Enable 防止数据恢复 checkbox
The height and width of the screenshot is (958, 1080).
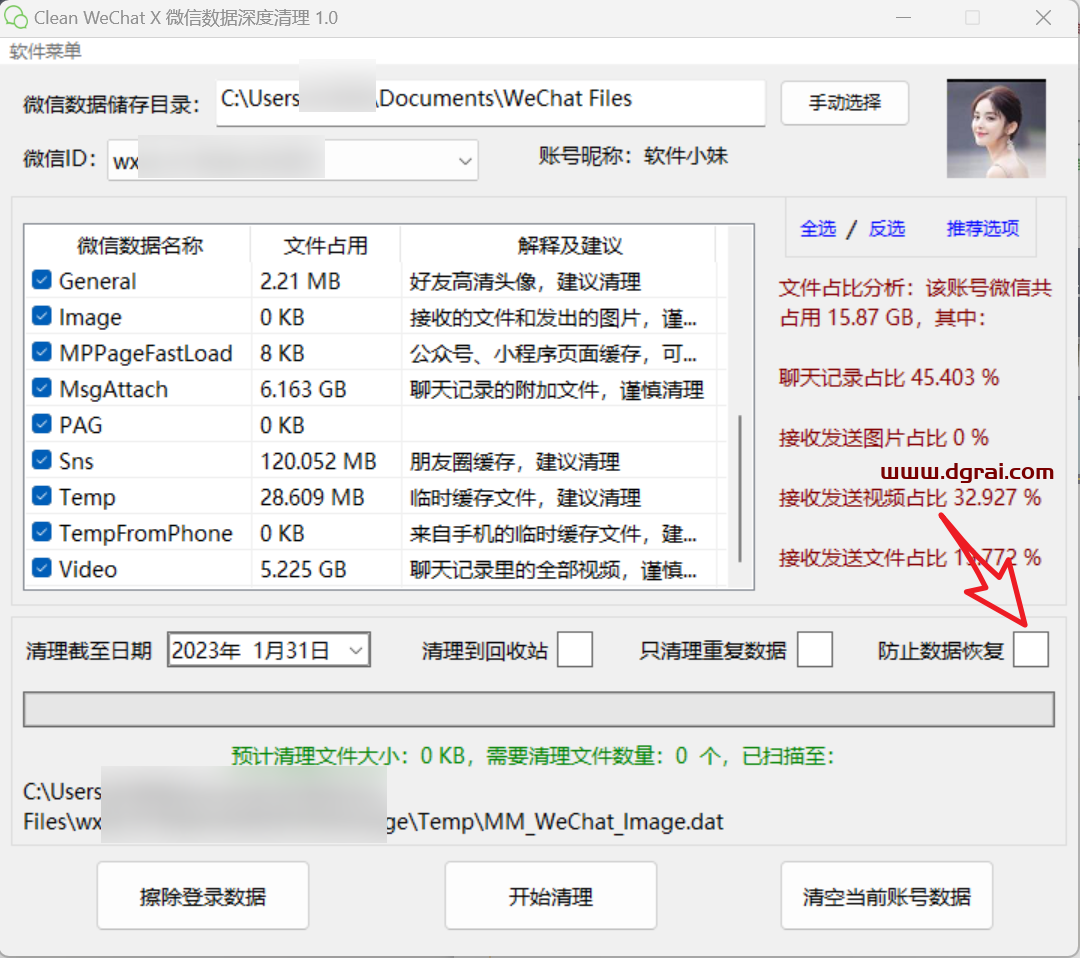(x=1031, y=649)
